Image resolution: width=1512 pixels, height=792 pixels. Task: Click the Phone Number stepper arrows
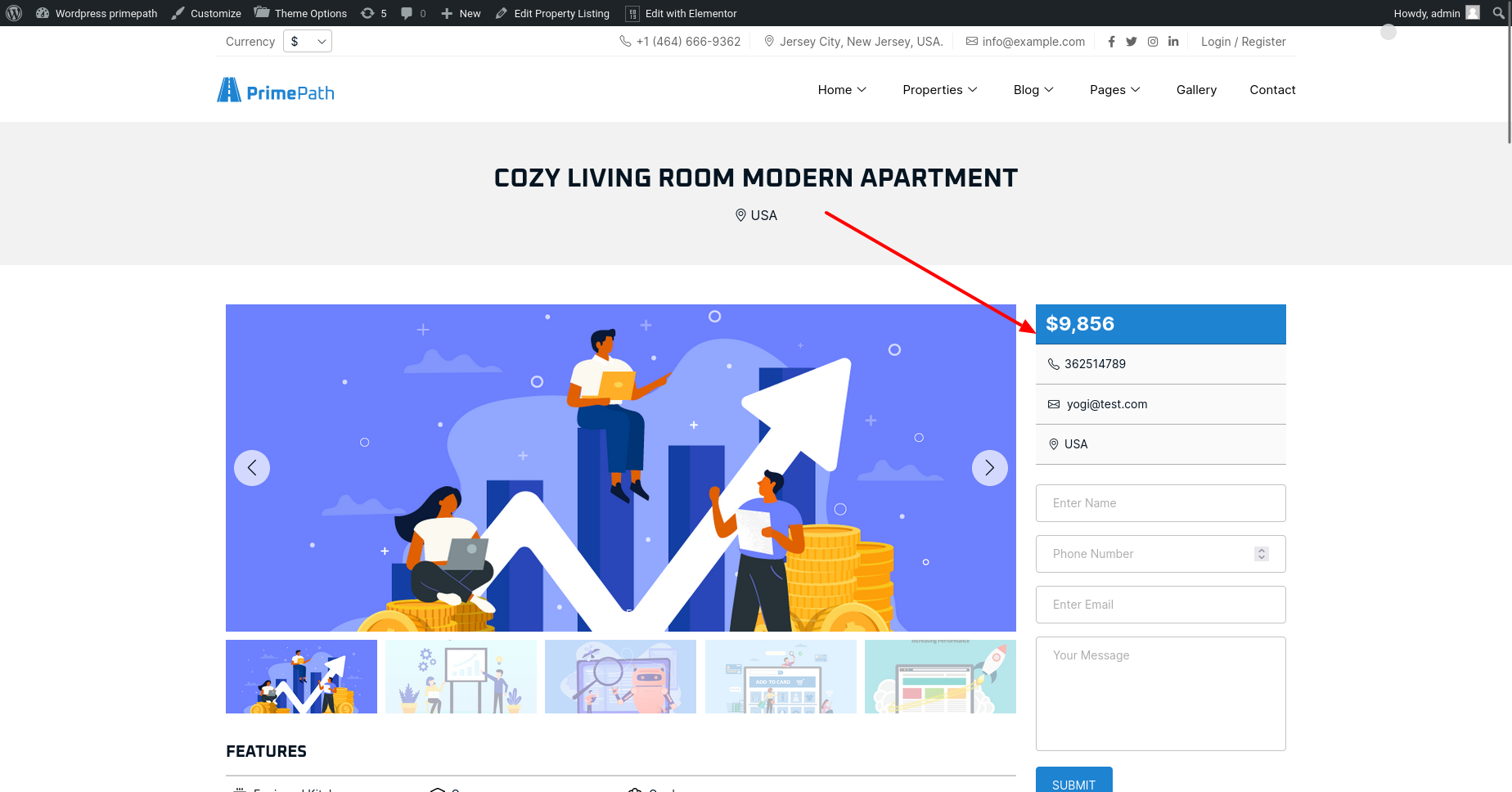pos(1262,554)
